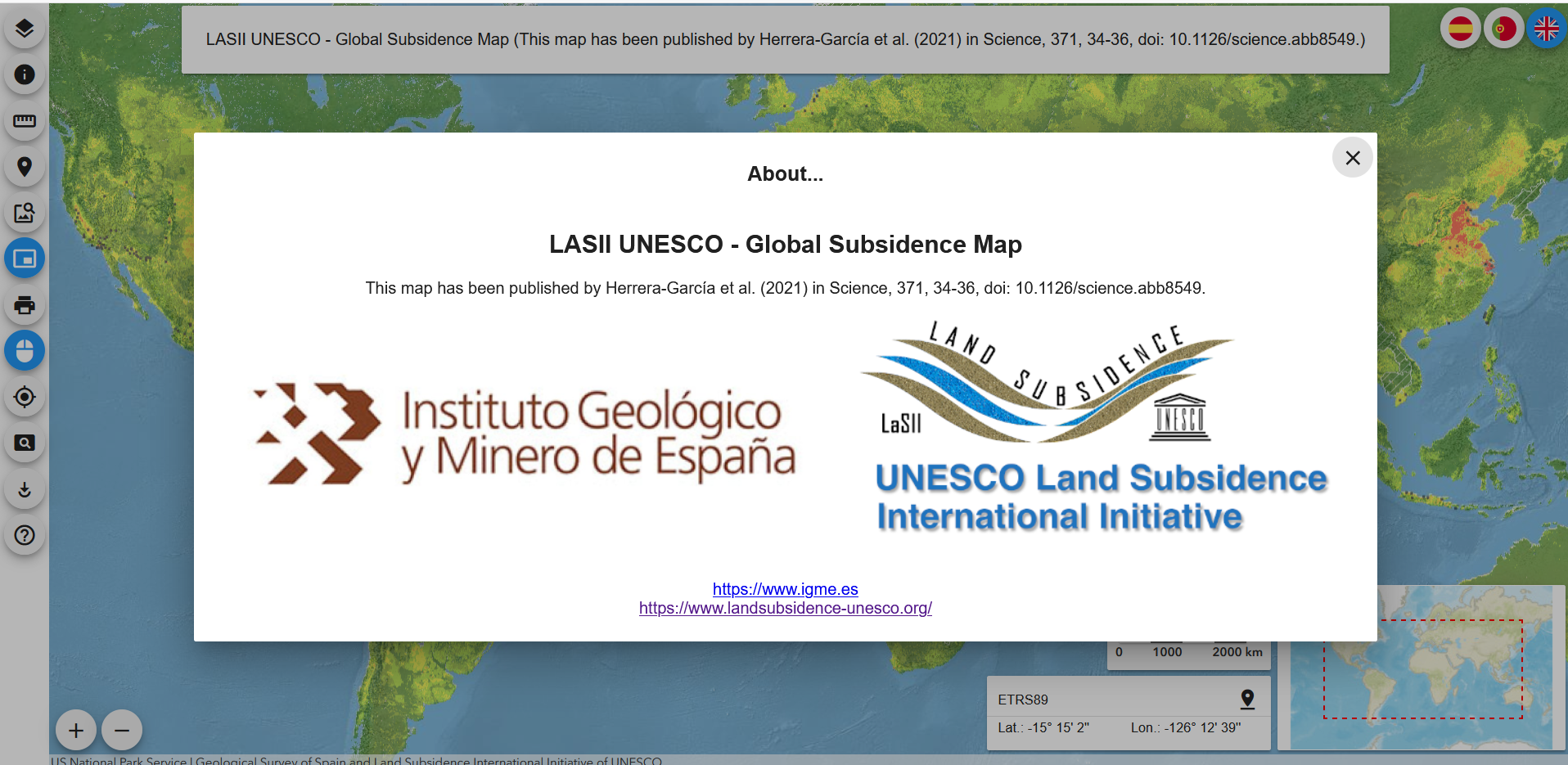Open the search magnifier tool
Viewport: 1568px width, 765px height.
25,443
